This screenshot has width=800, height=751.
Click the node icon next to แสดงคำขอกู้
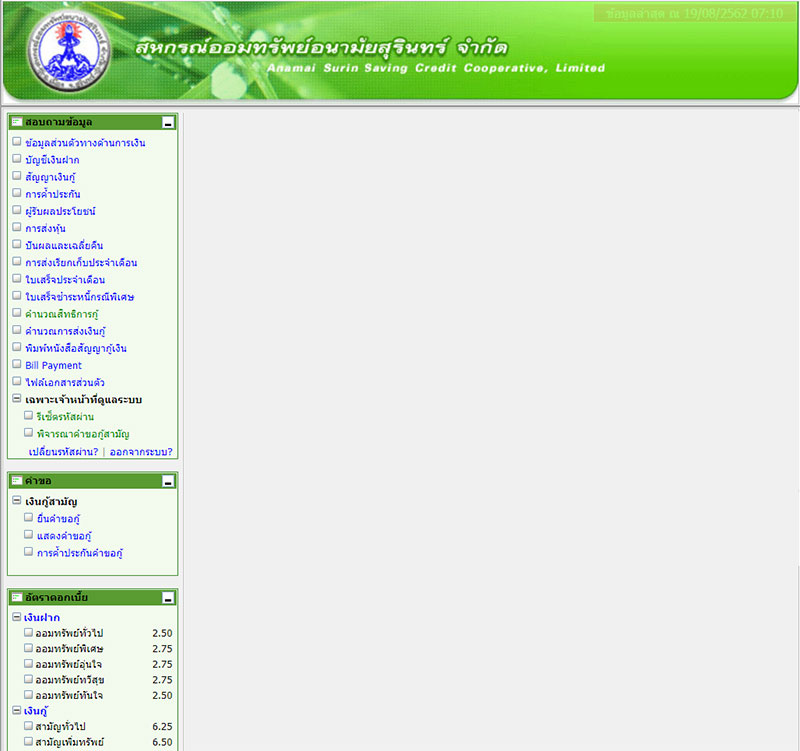(29, 535)
